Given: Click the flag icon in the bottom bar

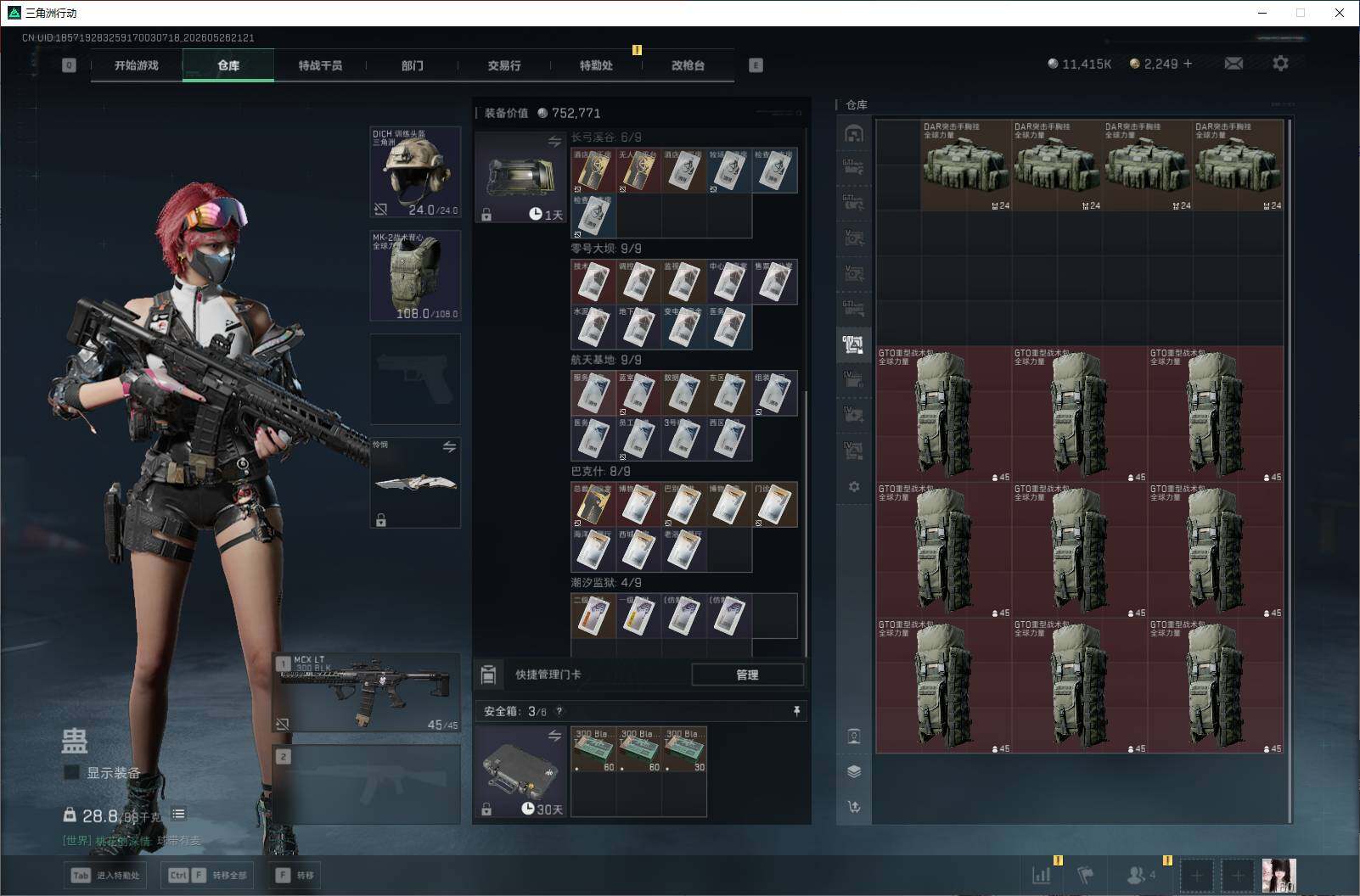Looking at the screenshot, I should pyautogui.click(x=1086, y=876).
